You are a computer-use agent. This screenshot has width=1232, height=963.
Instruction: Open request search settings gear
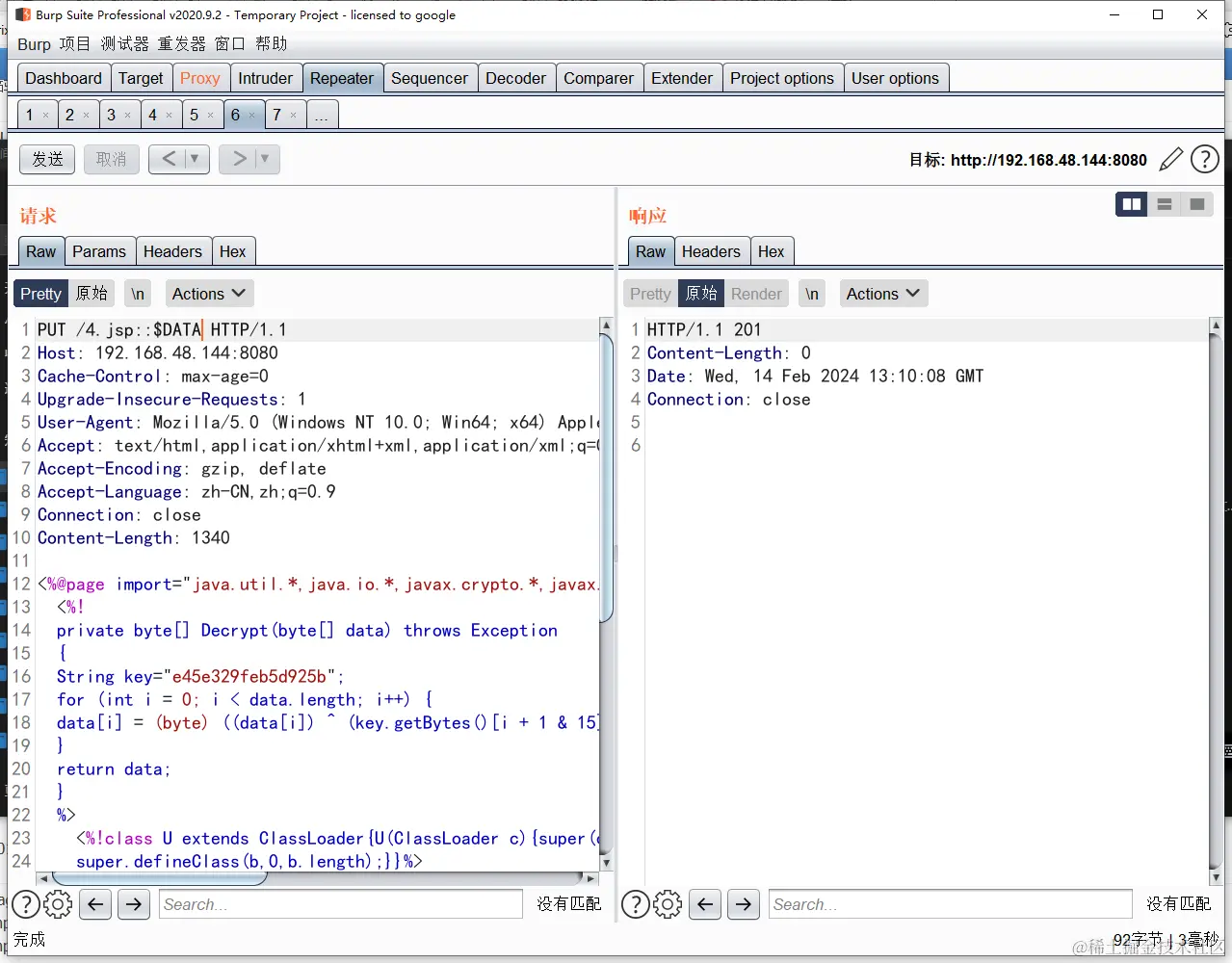click(58, 904)
